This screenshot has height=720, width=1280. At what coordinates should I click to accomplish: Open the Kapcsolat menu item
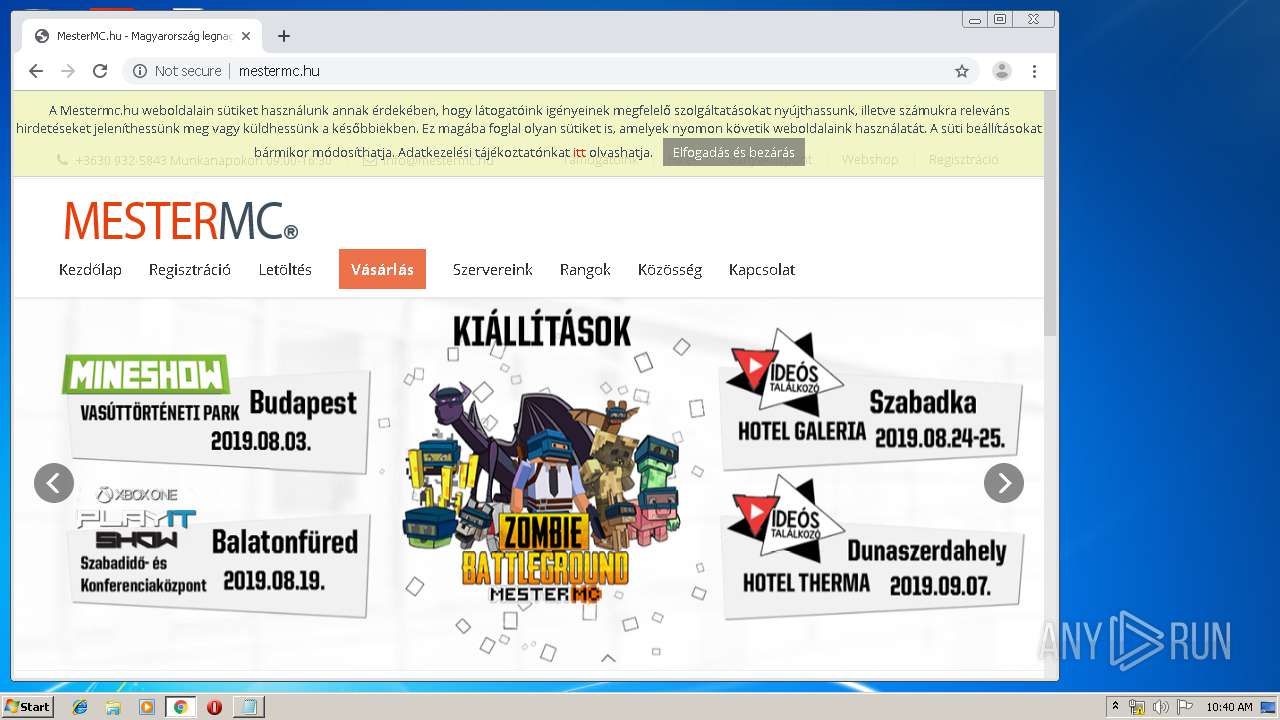click(762, 270)
